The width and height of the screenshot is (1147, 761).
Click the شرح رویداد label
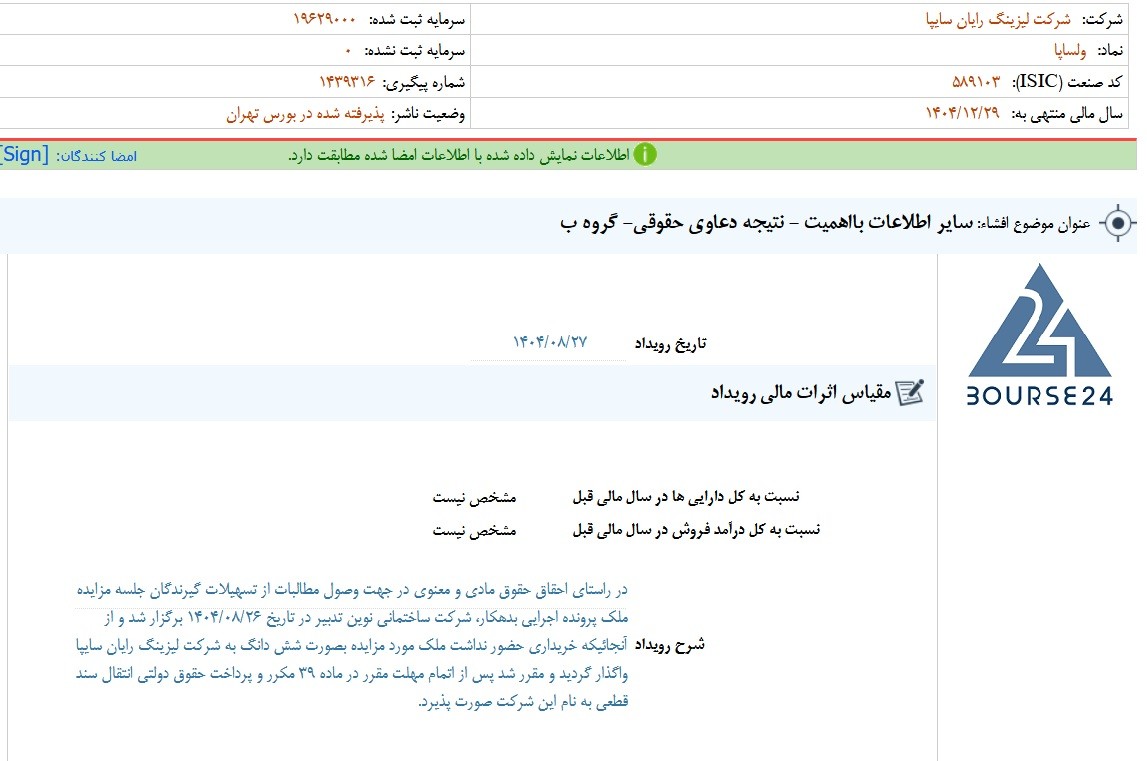pyautogui.click(x=669, y=645)
